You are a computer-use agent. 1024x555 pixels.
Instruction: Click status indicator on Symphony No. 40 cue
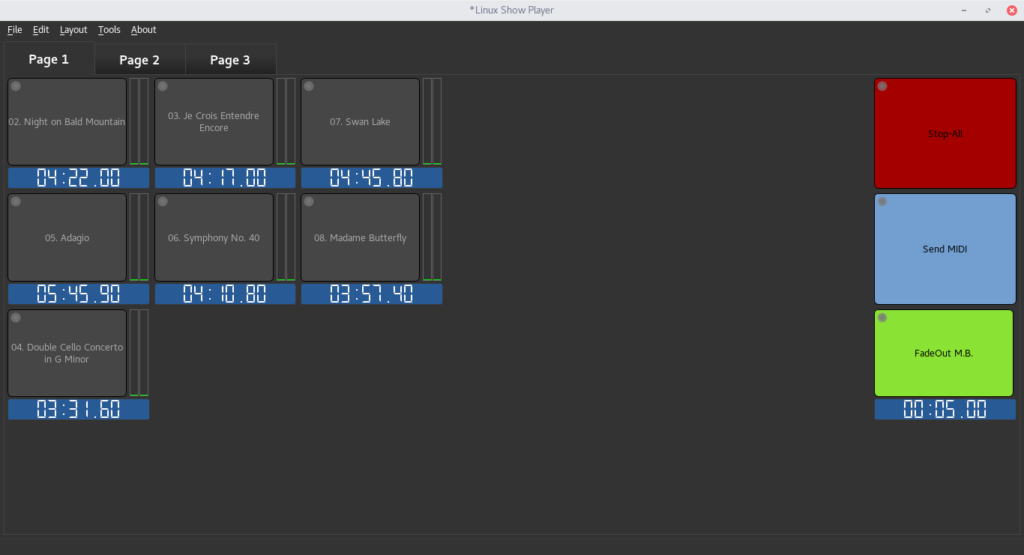162,202
